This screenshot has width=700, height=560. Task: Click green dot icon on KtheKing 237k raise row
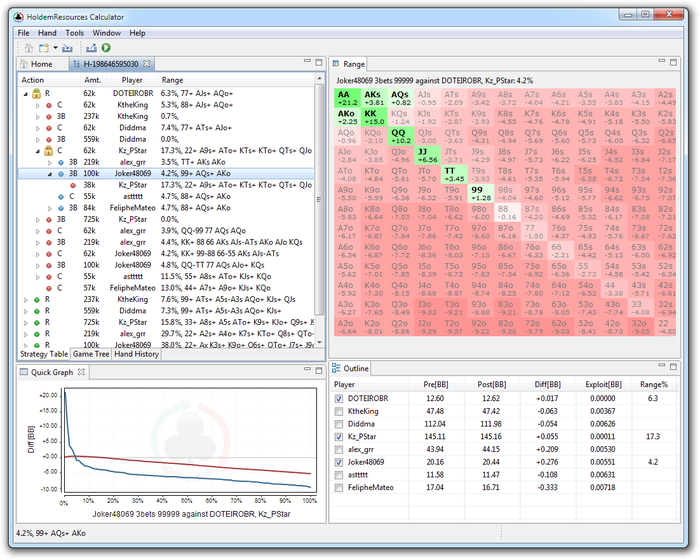tap(37, 300)
